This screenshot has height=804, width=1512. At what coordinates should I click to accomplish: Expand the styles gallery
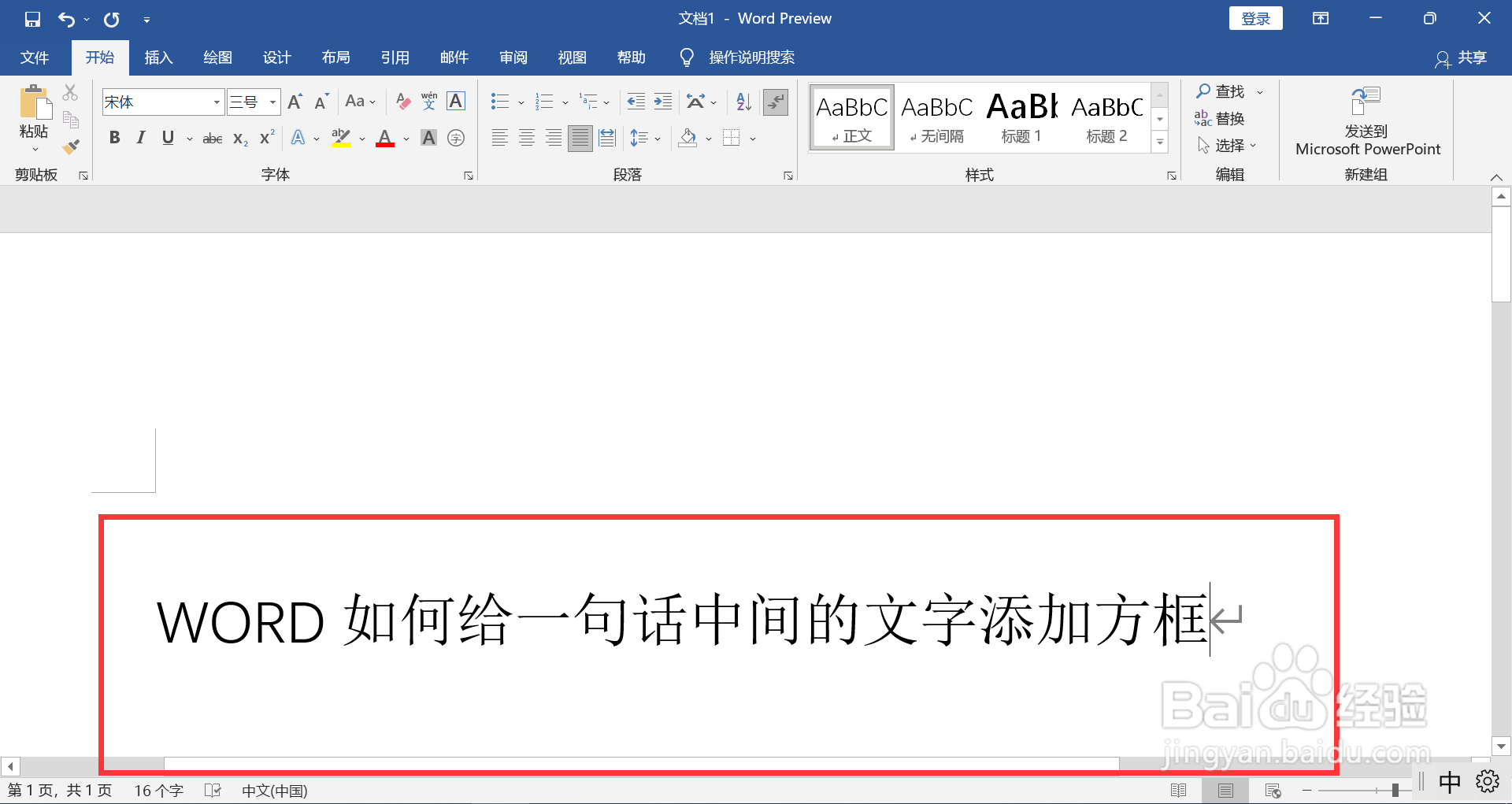pyautogui.click(x=1160, y=143)
